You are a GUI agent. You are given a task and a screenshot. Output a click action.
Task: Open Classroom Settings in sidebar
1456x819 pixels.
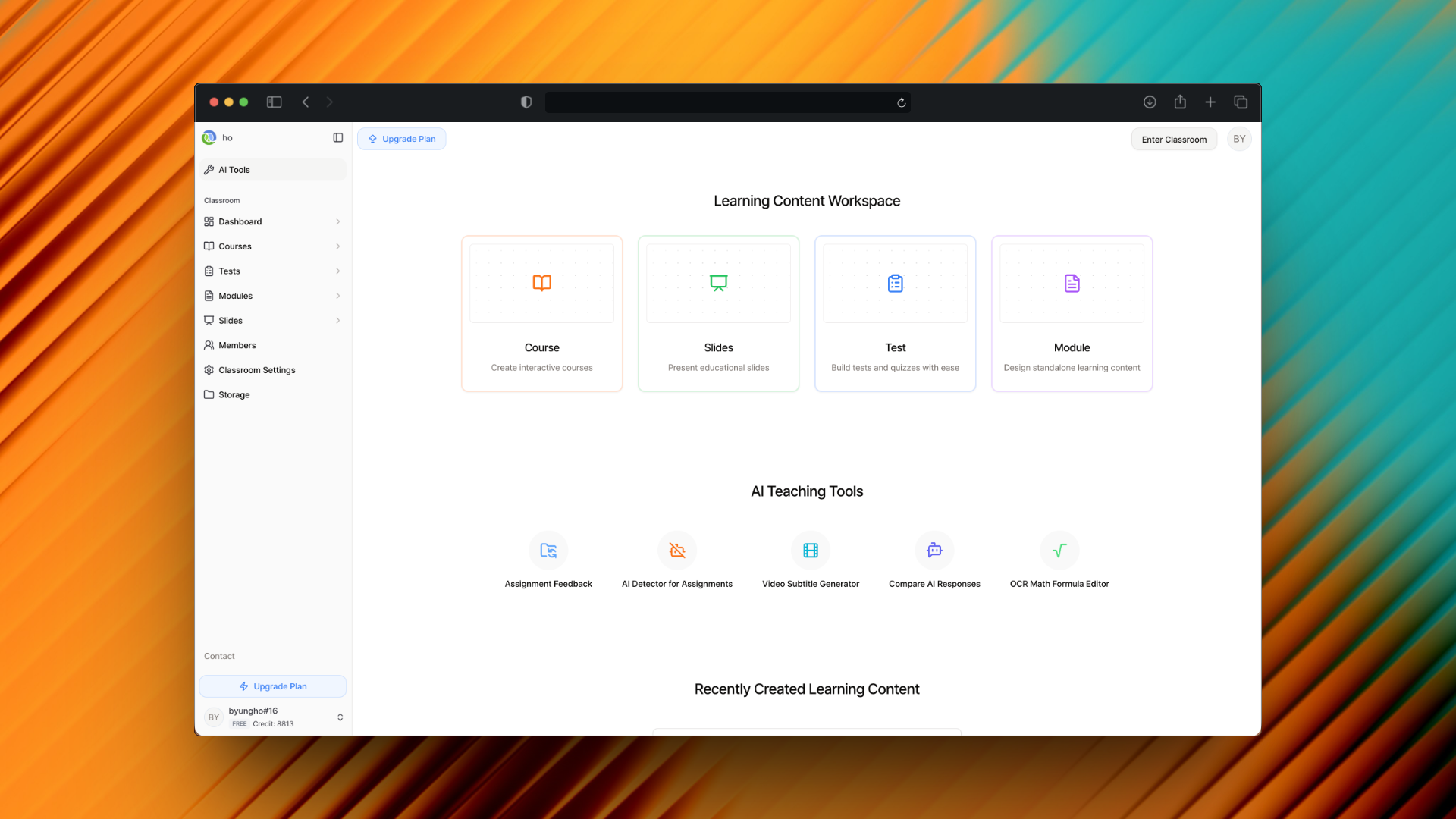[257, 370]
